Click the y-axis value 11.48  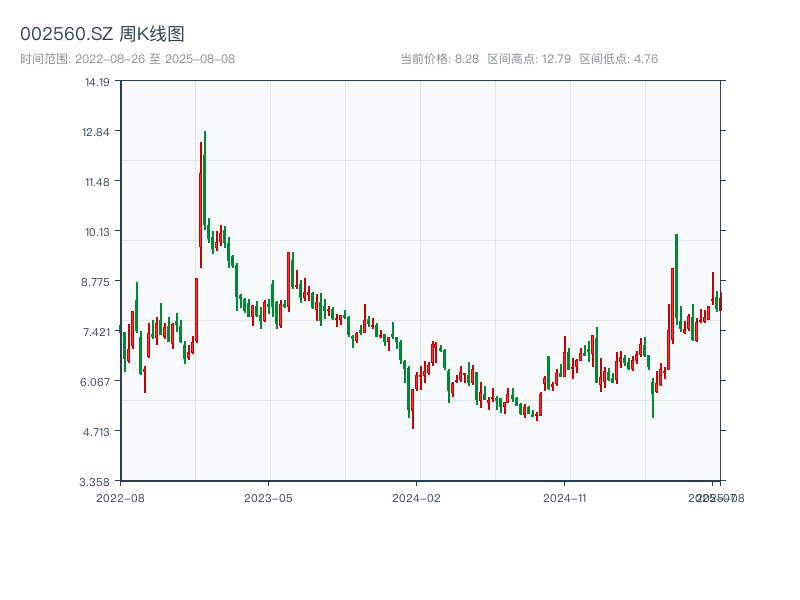point(97,182)
